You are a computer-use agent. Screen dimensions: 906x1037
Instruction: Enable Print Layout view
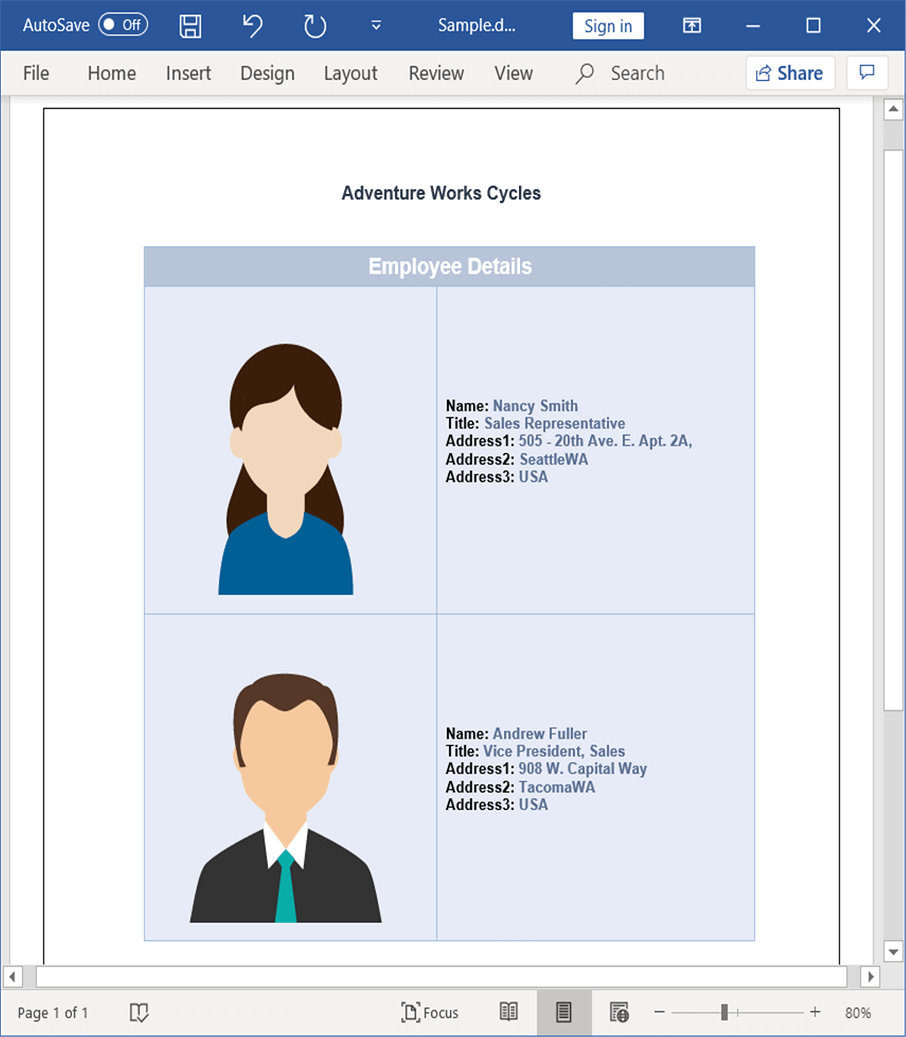(564, 1012)
